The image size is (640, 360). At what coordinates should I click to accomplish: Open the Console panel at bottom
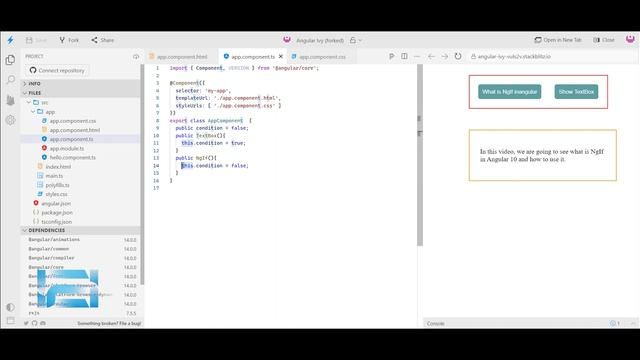pyautogui.click(x=436, y=323)
